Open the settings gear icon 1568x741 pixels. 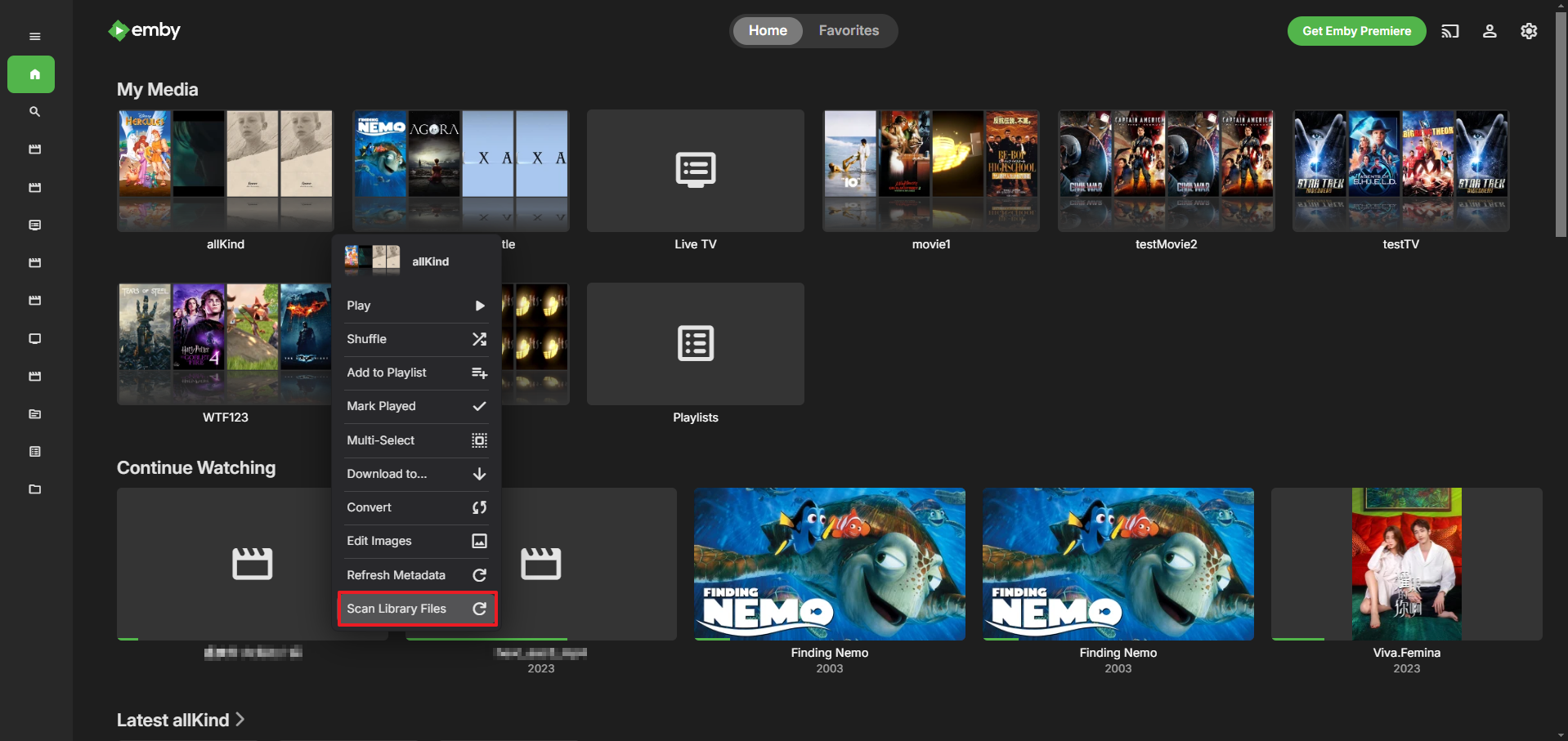coord(1529,31)
